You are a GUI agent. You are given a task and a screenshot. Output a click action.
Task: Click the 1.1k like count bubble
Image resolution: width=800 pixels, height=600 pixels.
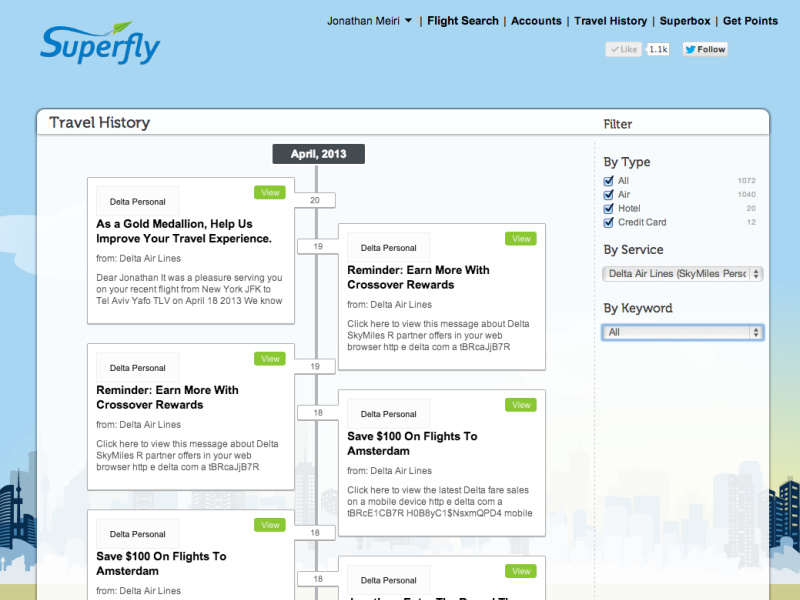[658, 49]
